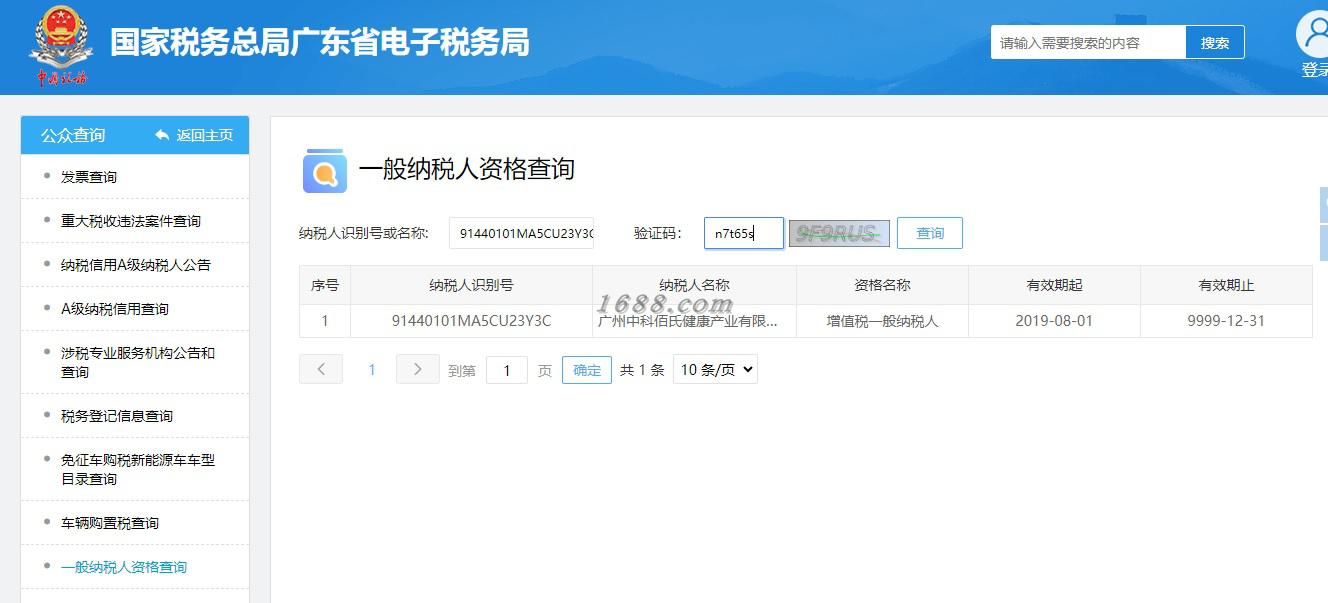Click the 纳税人识别号 column header
The width and height of the screenshot is (1328, 603).
coord(471,285)
